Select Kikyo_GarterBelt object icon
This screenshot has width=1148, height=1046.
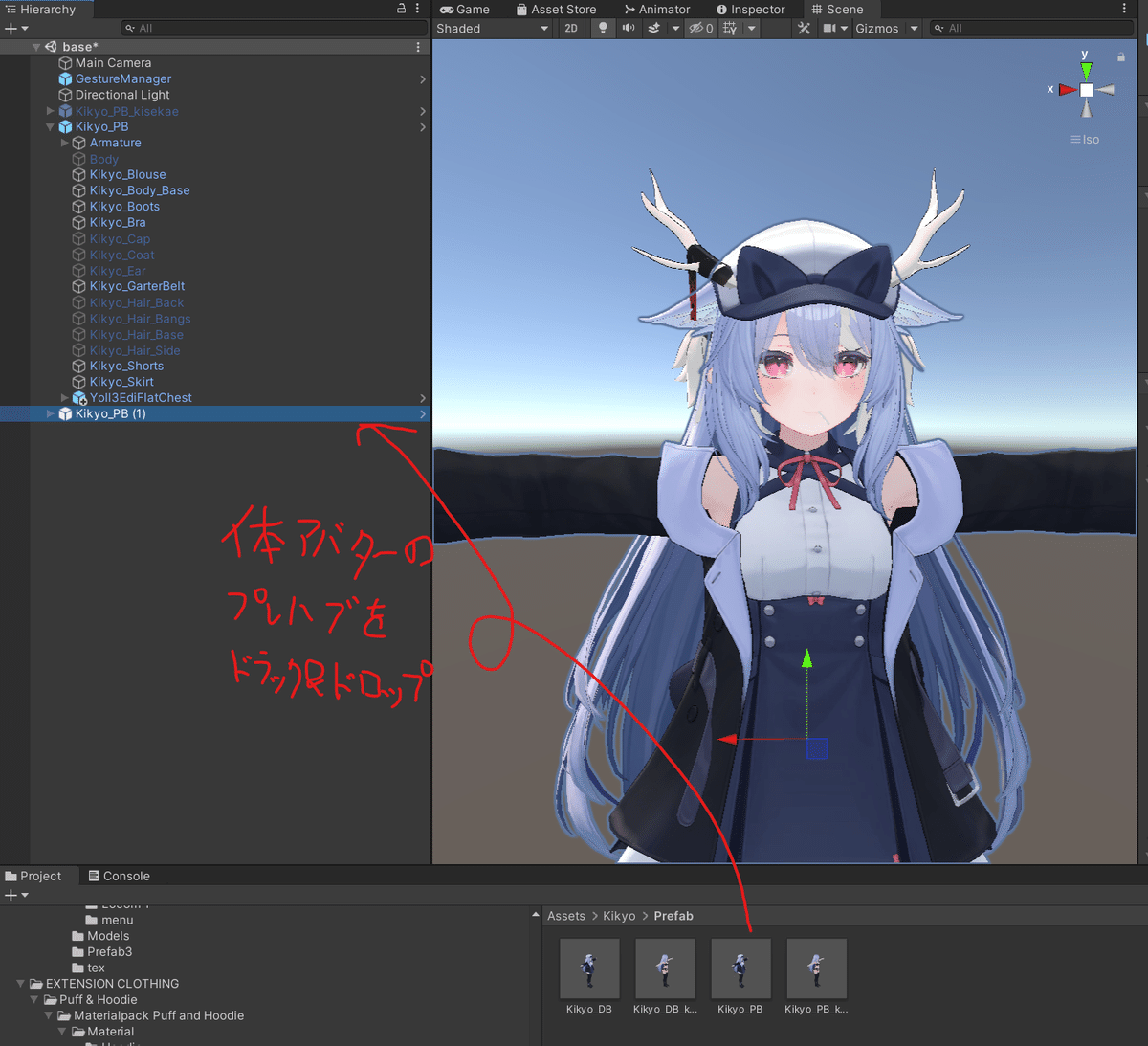point(79,286)
